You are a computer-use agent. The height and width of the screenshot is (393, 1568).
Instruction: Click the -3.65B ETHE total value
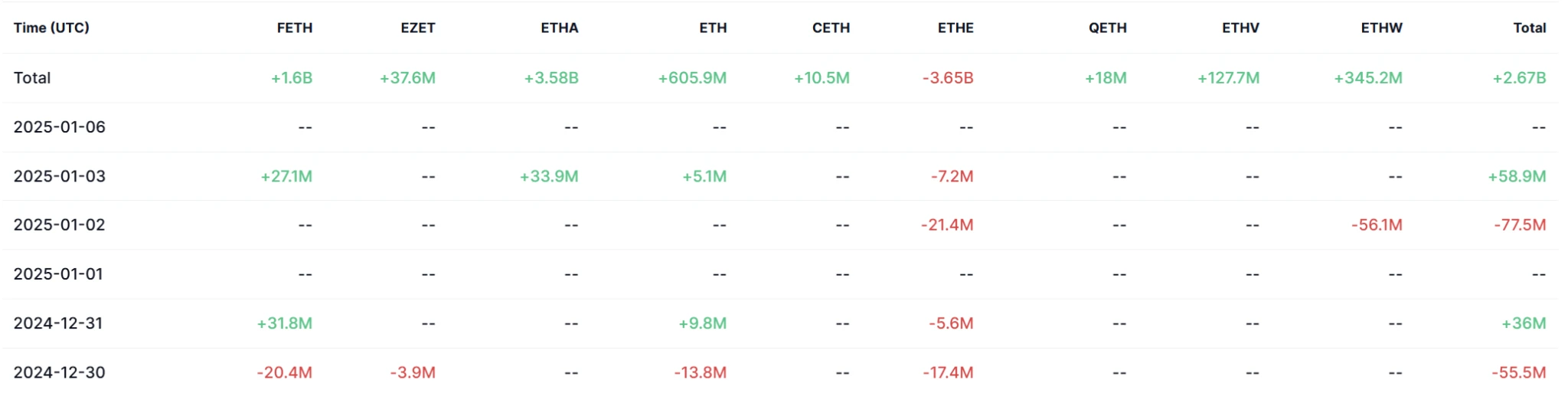click(948, 78)
